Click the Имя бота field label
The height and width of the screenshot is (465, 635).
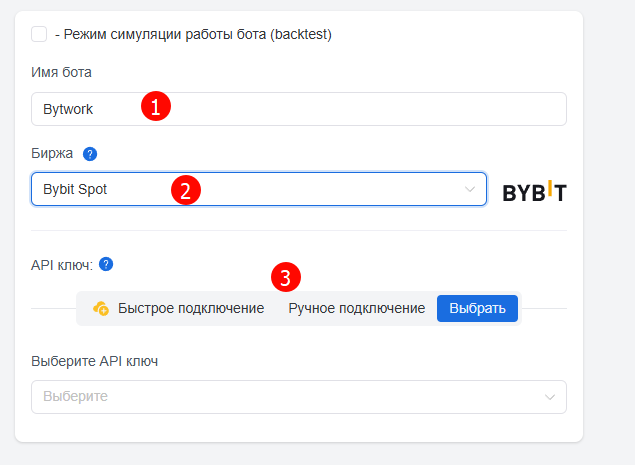coord(61,72)
